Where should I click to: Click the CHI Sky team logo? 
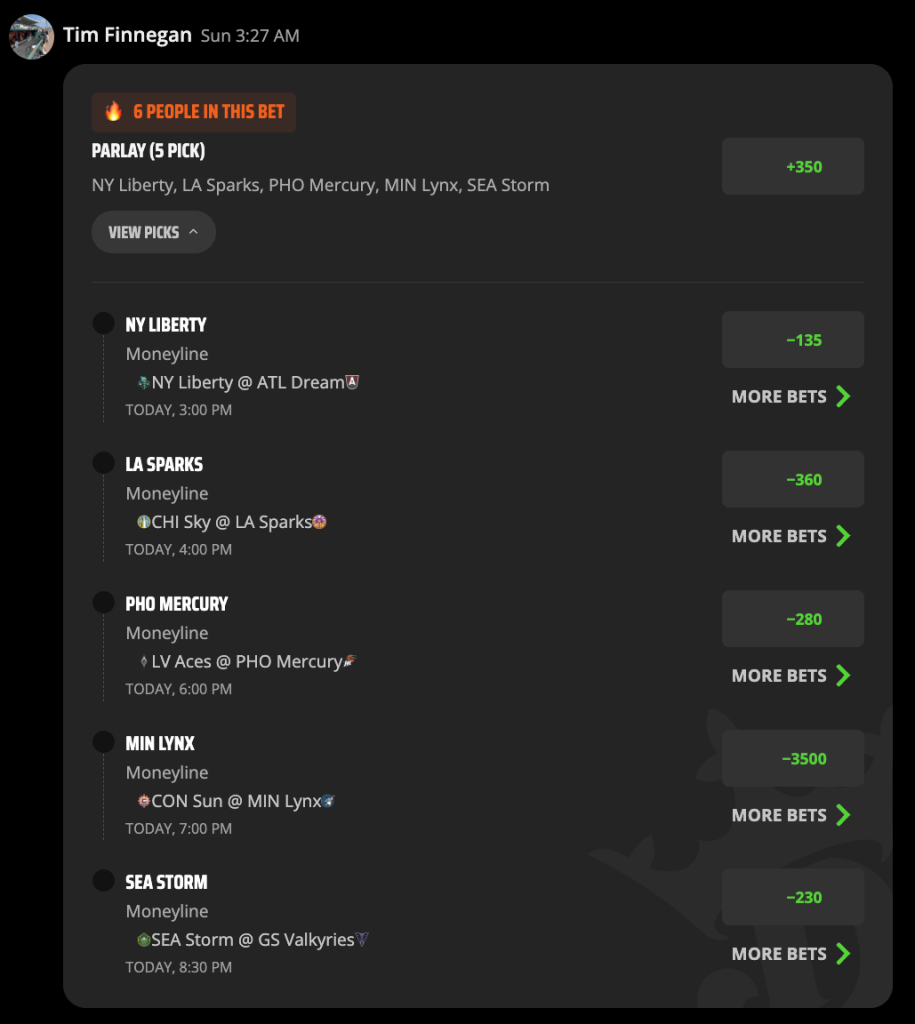(144, 522)
